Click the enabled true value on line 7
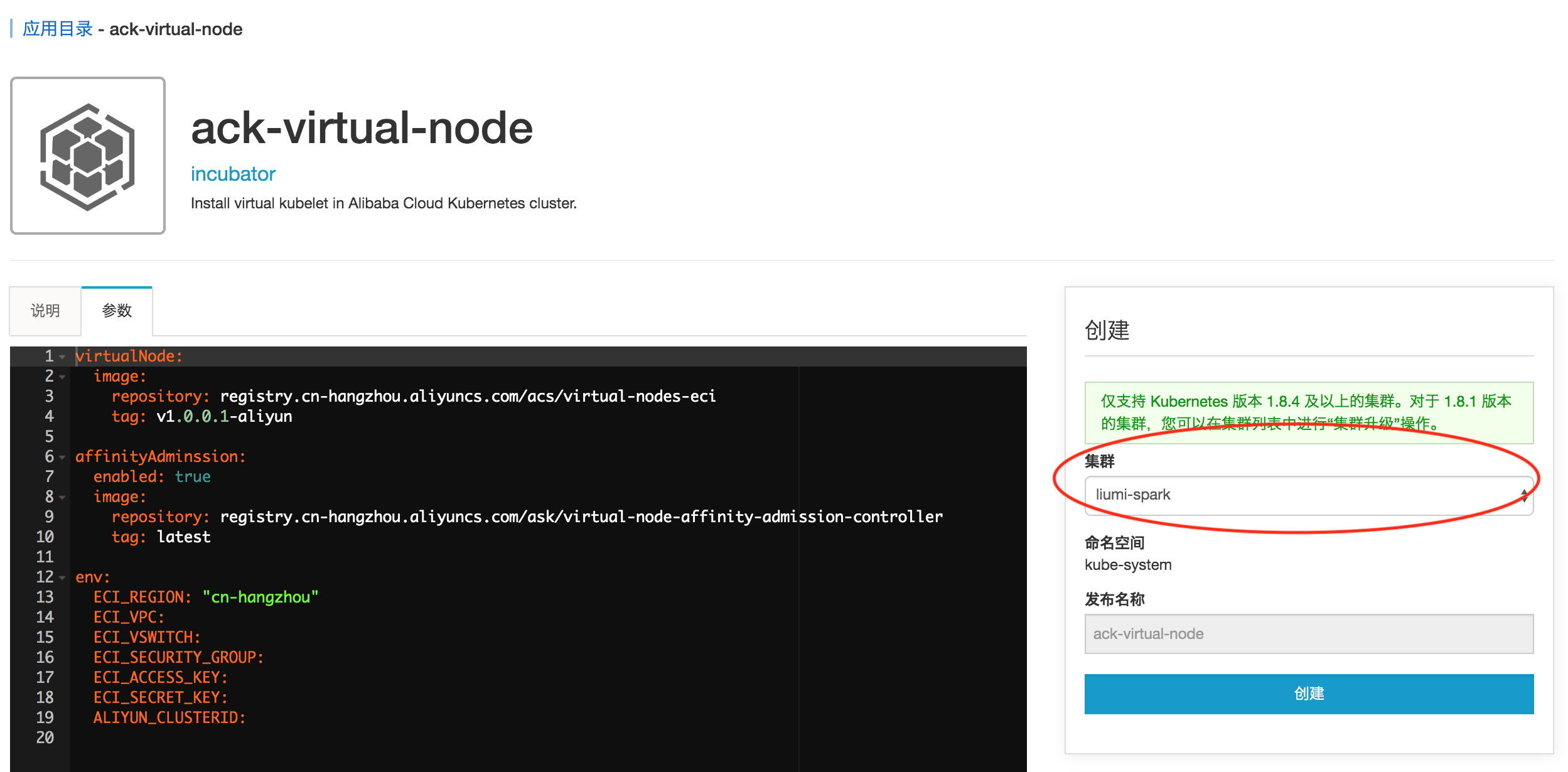 [192, 477]
